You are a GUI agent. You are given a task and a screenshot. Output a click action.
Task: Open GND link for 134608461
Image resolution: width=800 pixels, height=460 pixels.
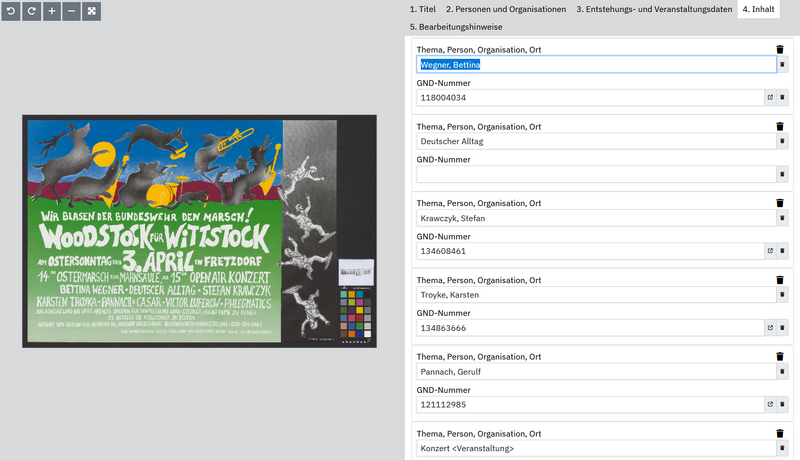click(x=770, y=251)
